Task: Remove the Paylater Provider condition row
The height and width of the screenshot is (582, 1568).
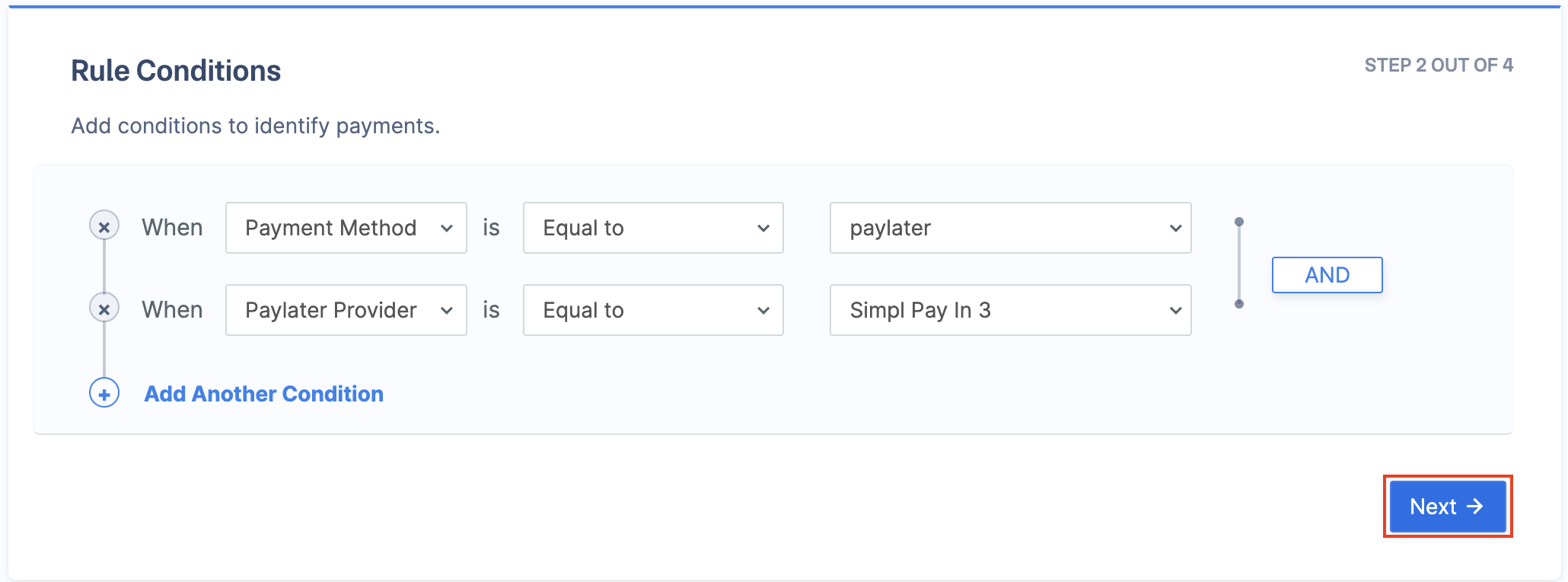Action: pos(104,309)
